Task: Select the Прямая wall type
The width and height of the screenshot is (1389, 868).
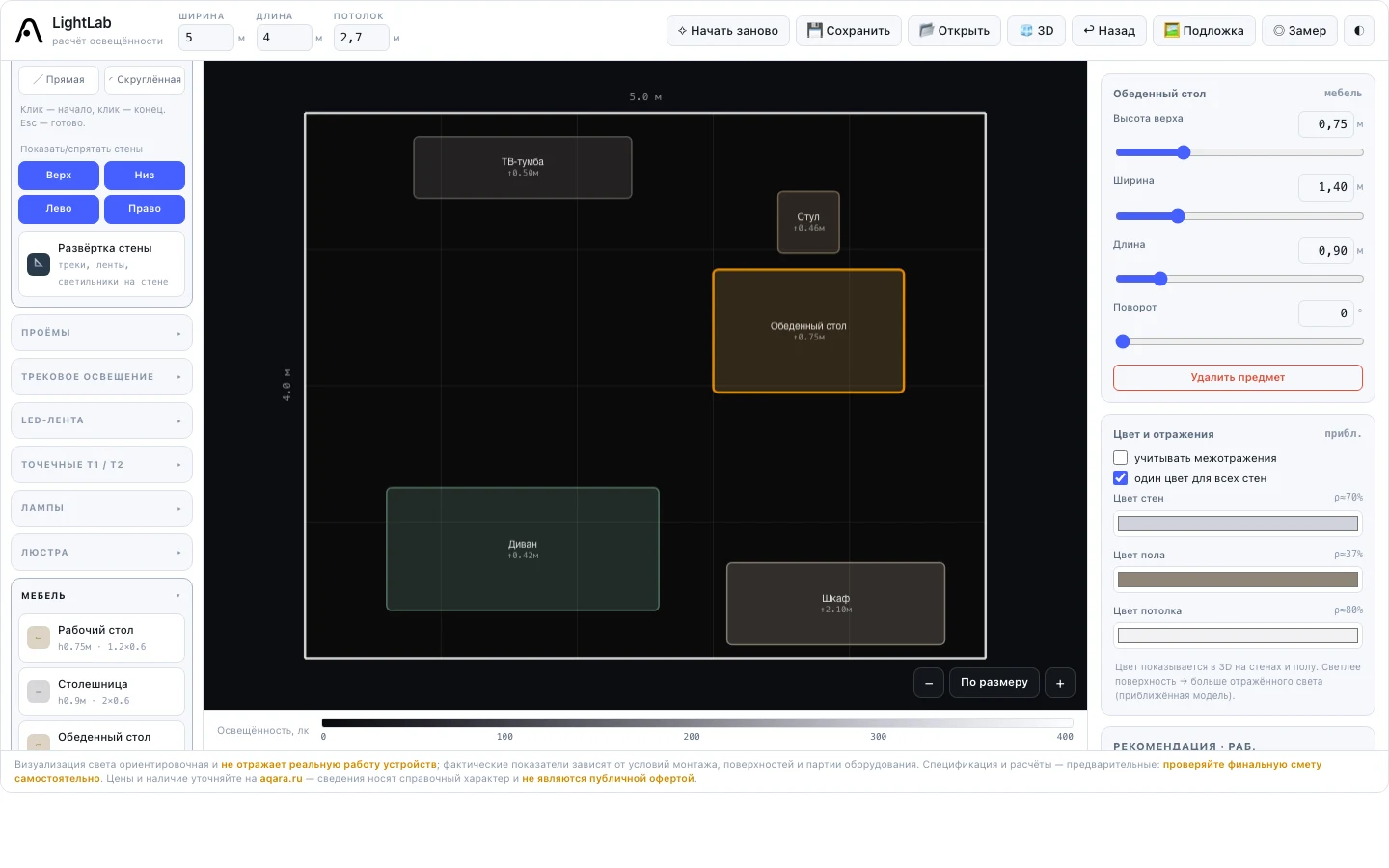Action: click(x=59, y=80)
